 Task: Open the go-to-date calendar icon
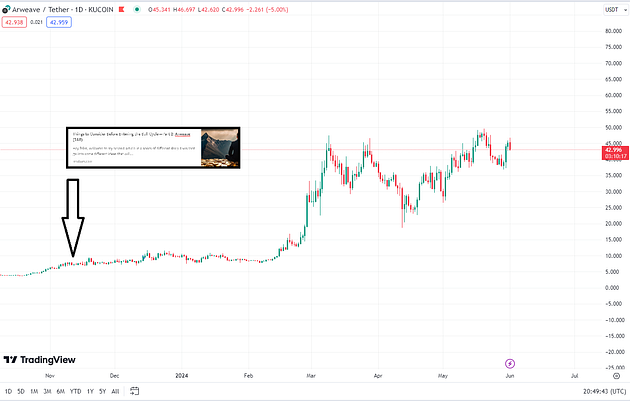[x=135, y=391]
